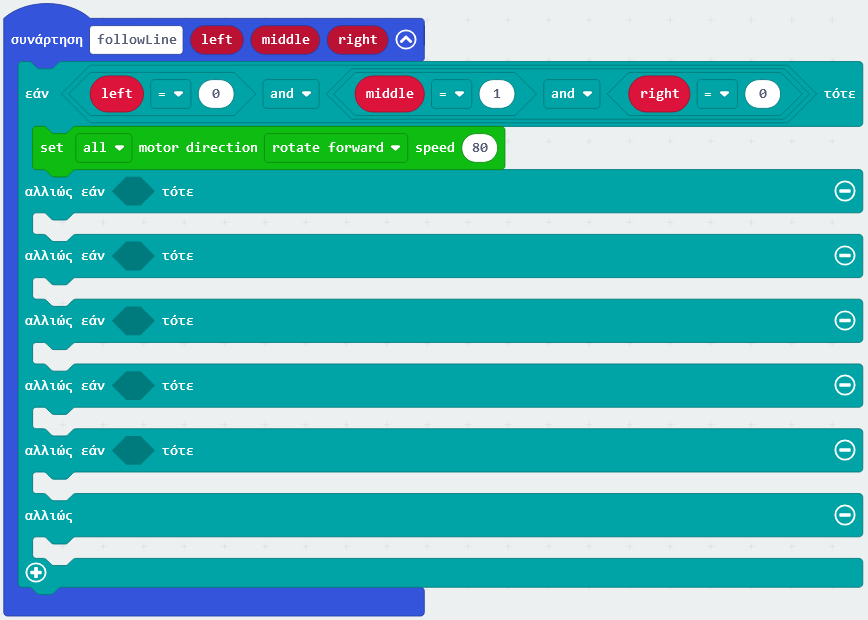Image resolution: width=868 pixels, height=620 pixels.
Task: Edit the value 0 compared with right
Action: point(762,94)
